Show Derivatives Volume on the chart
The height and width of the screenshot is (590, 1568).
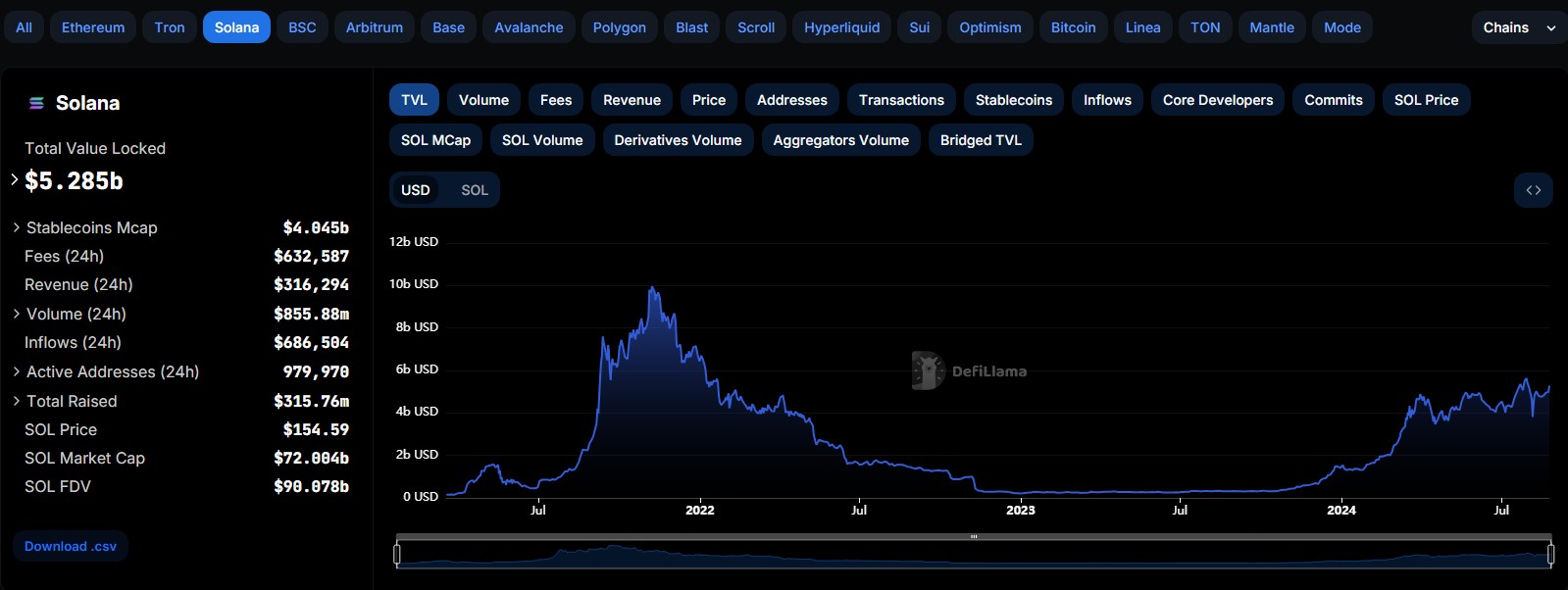(679, 140)
